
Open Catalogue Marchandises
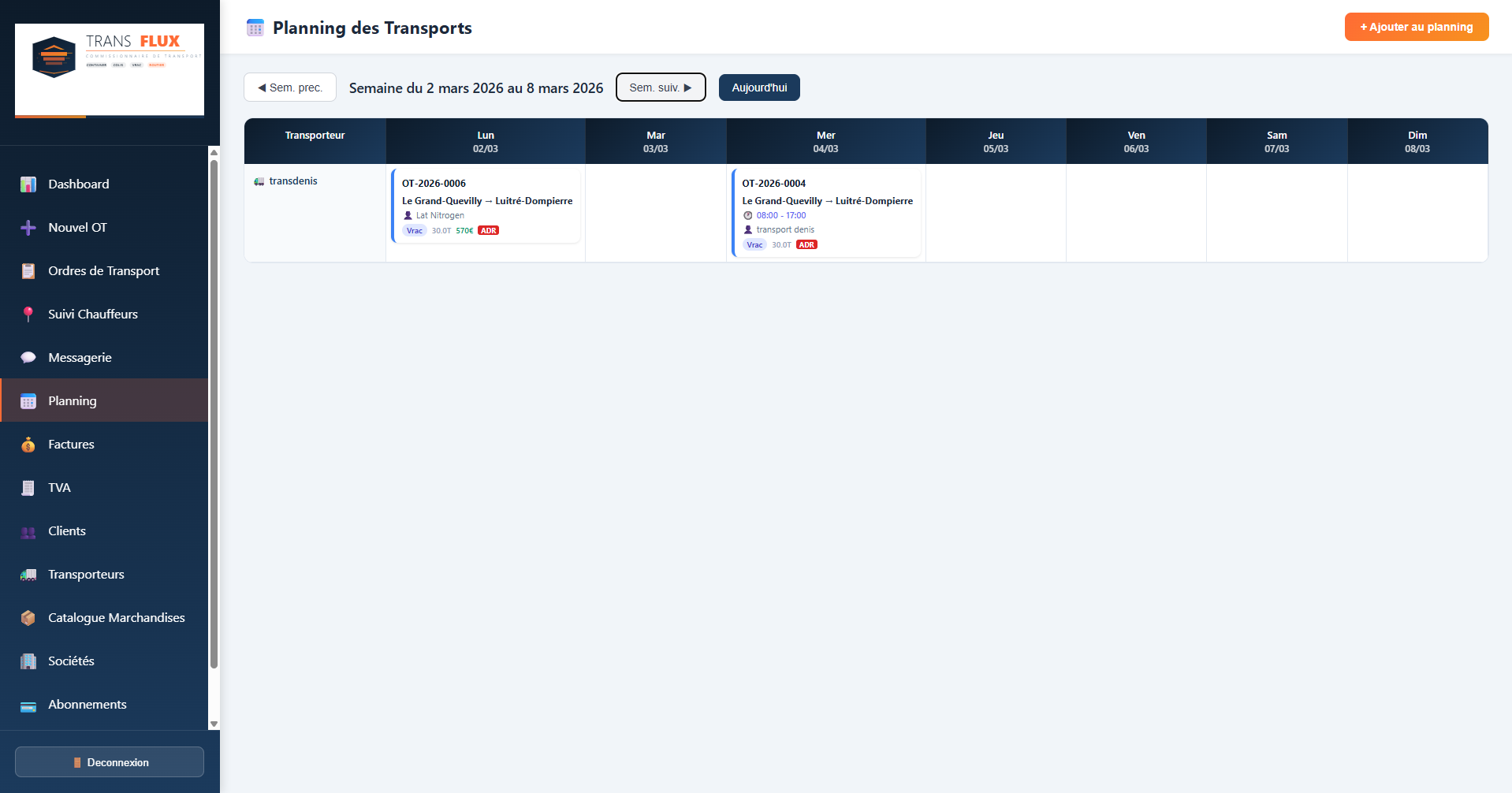coord(116,617)
